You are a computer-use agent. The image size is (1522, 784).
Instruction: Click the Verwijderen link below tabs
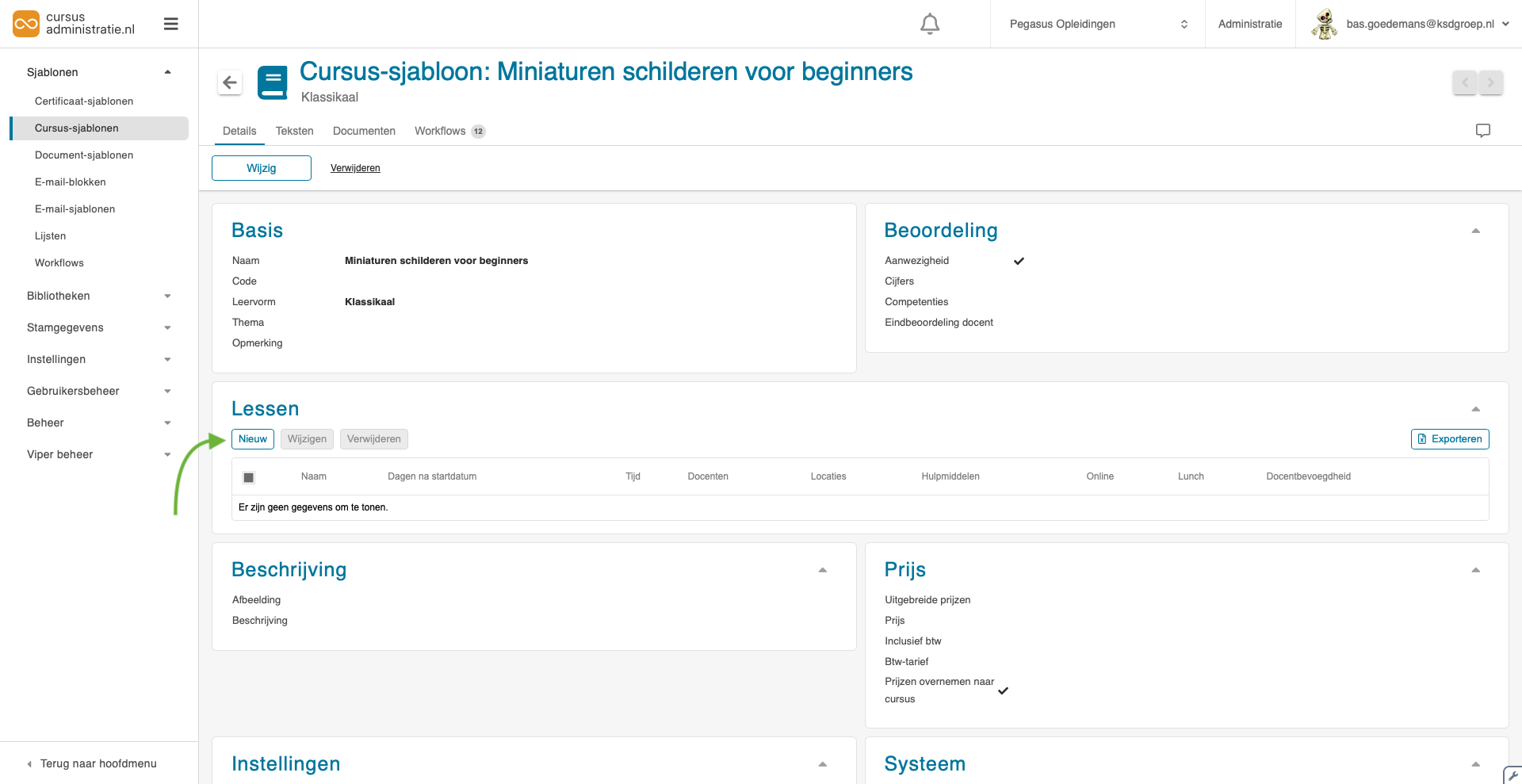pyautogui.click(x=355, y=168)
